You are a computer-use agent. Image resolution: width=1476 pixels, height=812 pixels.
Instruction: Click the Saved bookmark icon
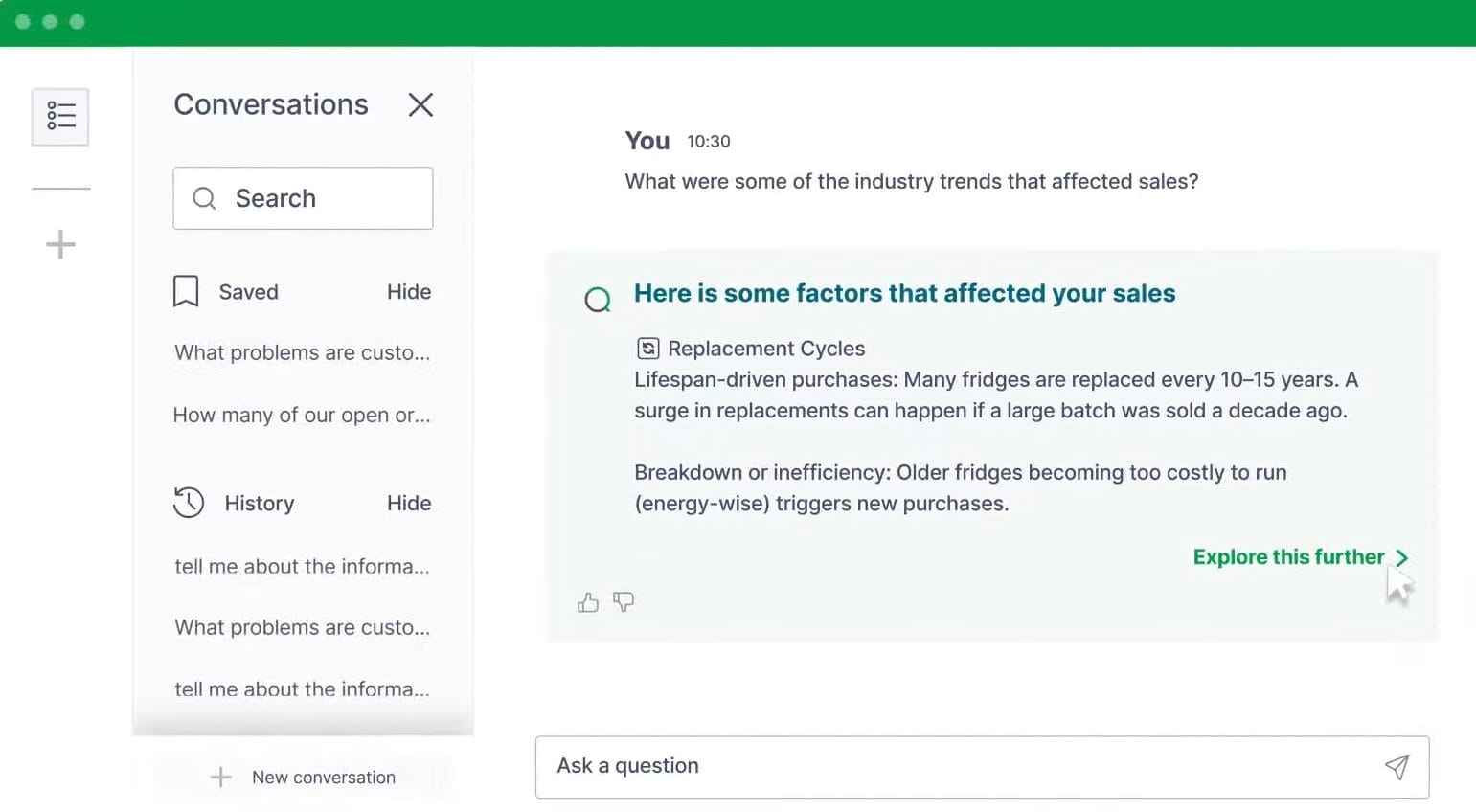click(185, 291)
